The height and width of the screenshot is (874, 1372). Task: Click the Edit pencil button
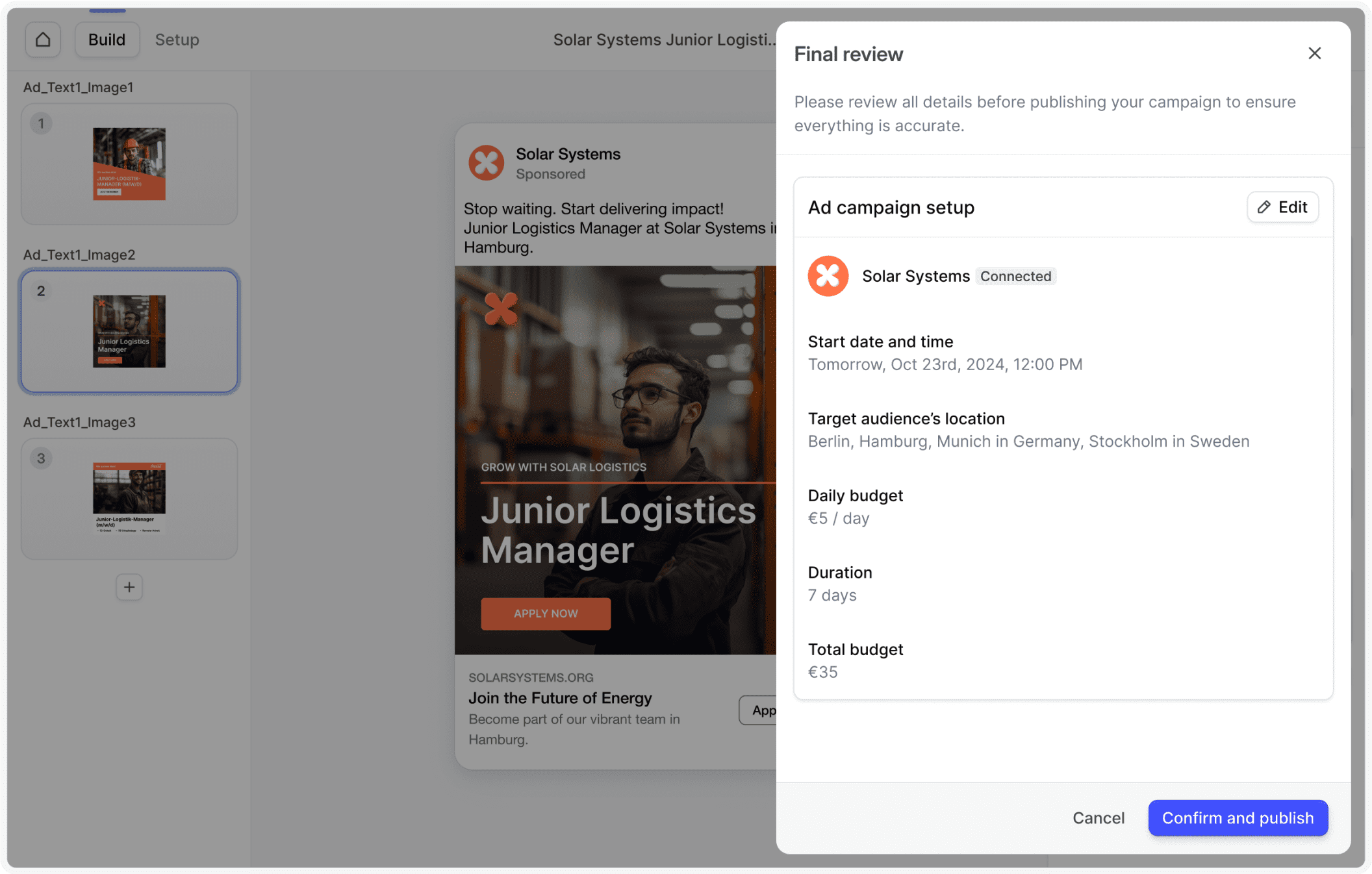(x=1282, y=207)
